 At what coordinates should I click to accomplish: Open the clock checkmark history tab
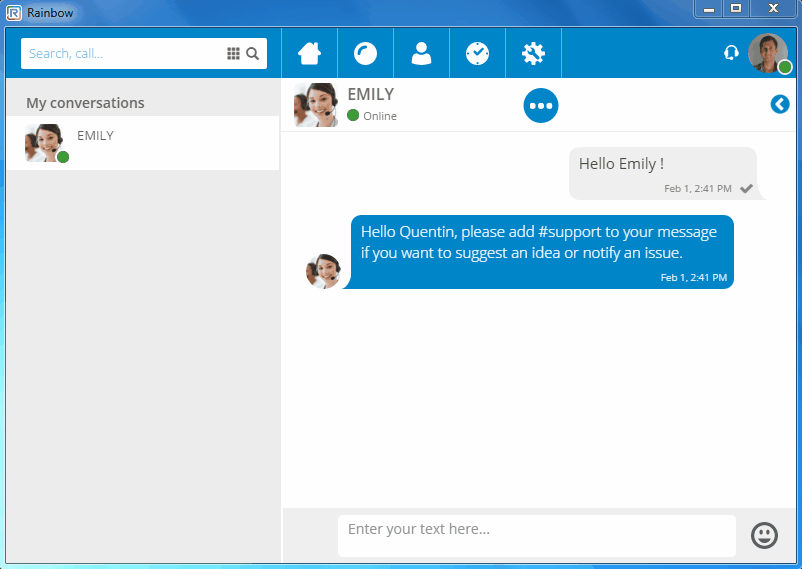[477, 53]
